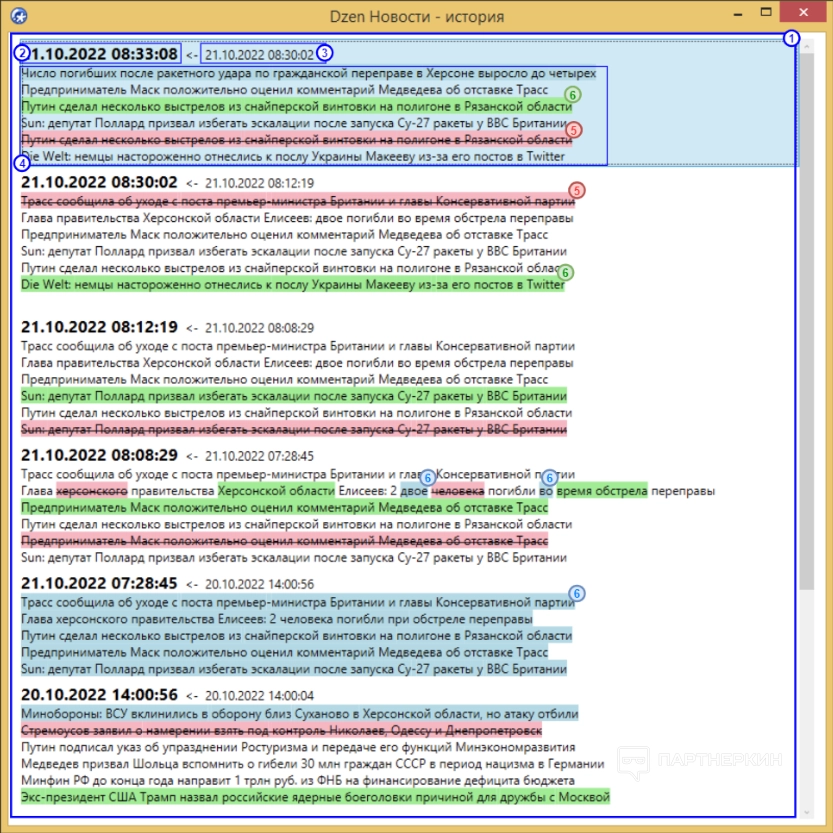Select bold header 21.10.2022 07:28:45

(99, 583)
